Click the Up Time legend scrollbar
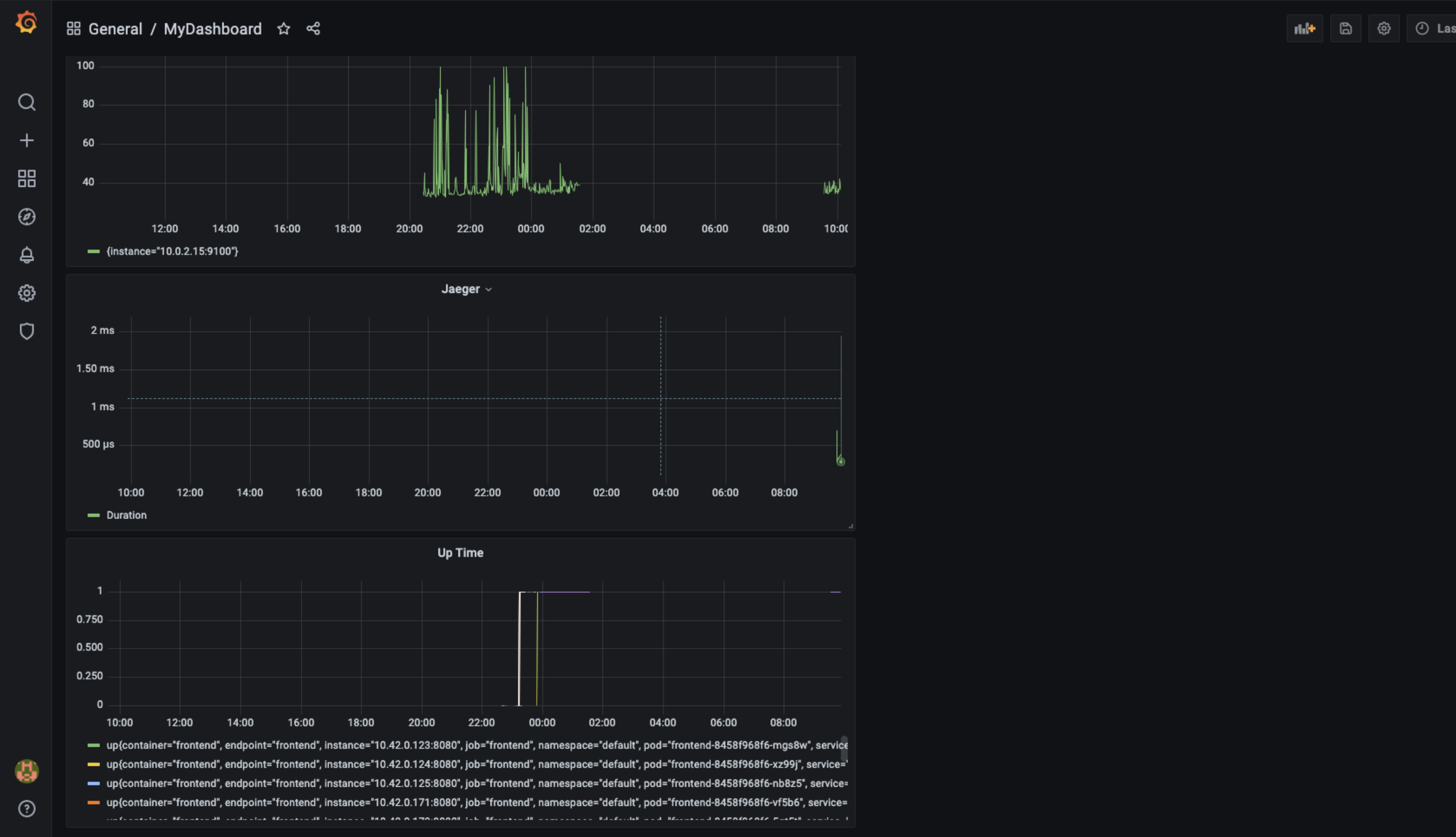 pos(844,749)
